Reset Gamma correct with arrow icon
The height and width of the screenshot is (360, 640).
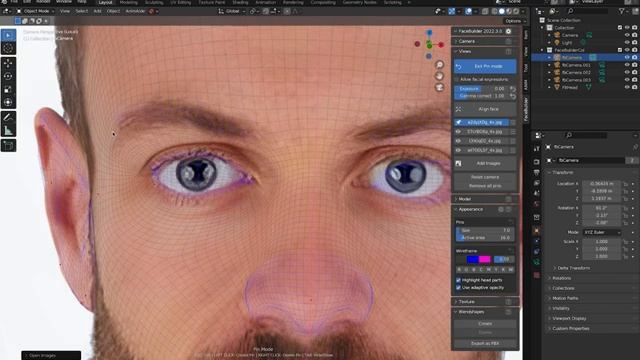click(513, 96)
